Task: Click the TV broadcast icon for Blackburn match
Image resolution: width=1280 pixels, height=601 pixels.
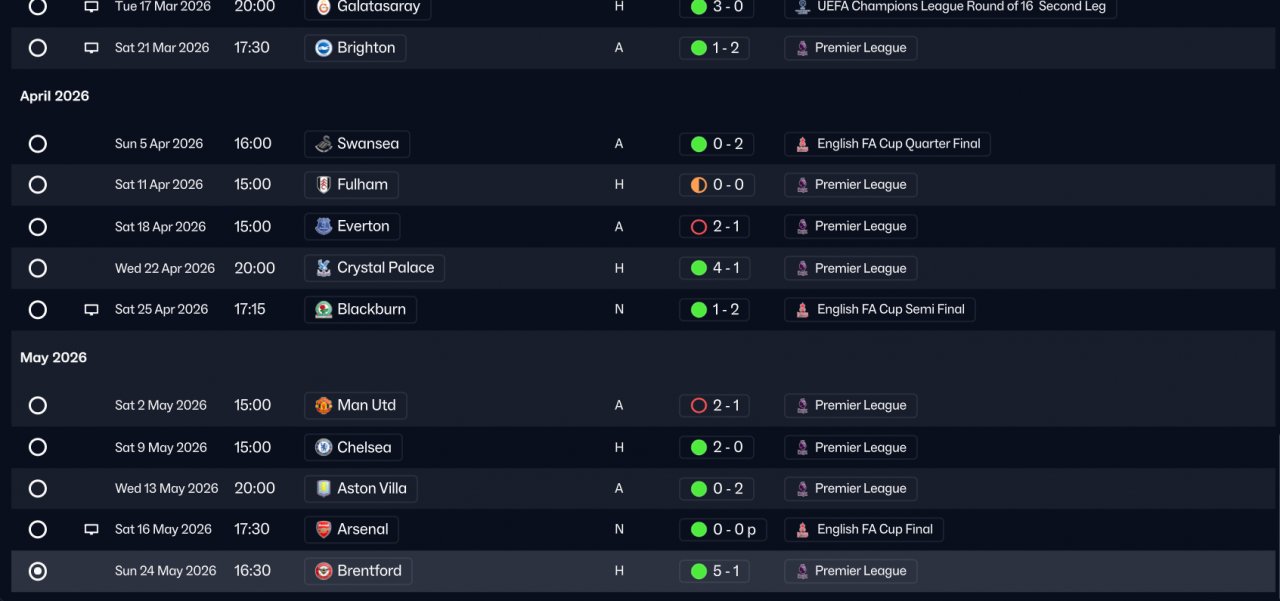Action: coord(91,310)
